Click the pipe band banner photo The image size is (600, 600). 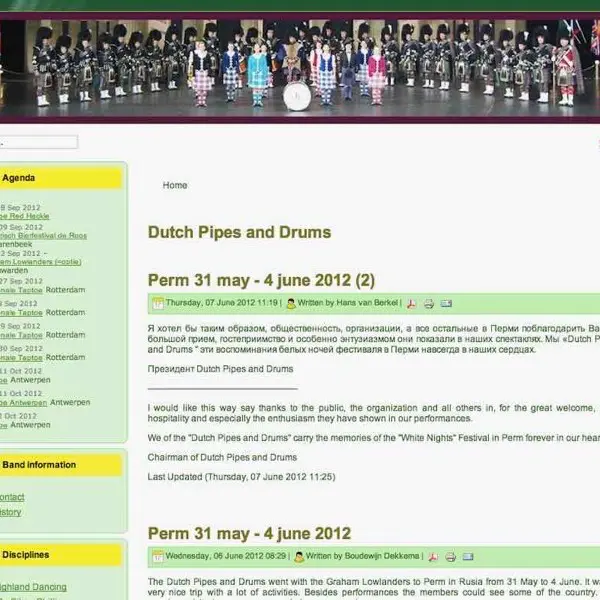pyautogui.click(x=300, y=68)
